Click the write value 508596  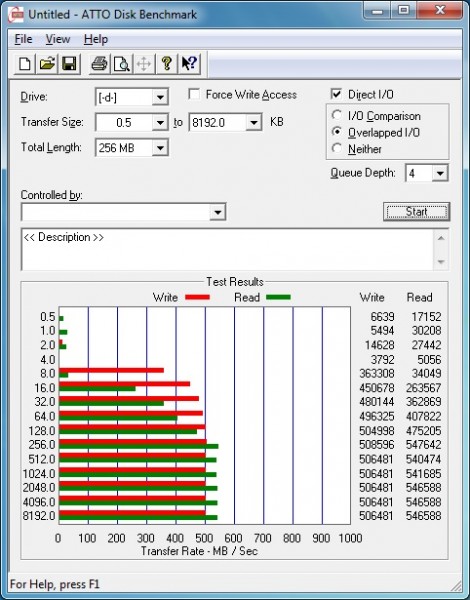pyautogui.click(x=377, y=445)
